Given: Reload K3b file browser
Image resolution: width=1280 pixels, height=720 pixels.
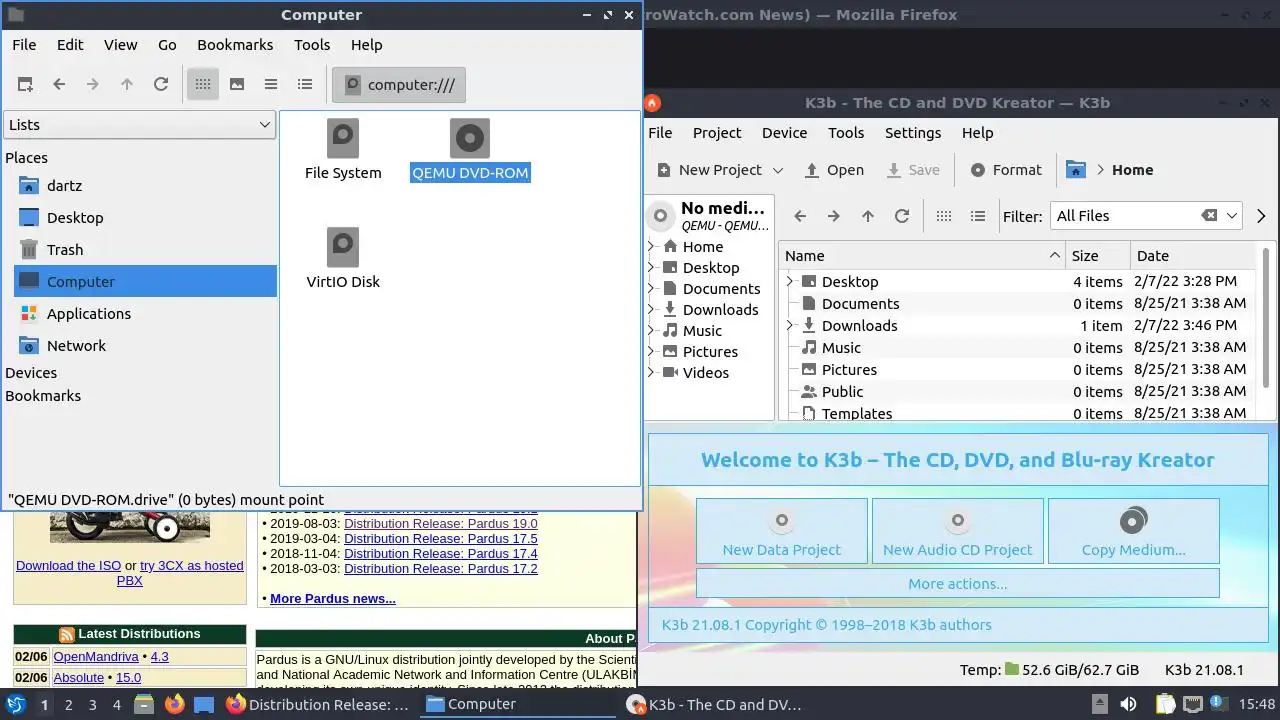Looking at the screenshot, I should pyautogui.click(x=902, y=216).
